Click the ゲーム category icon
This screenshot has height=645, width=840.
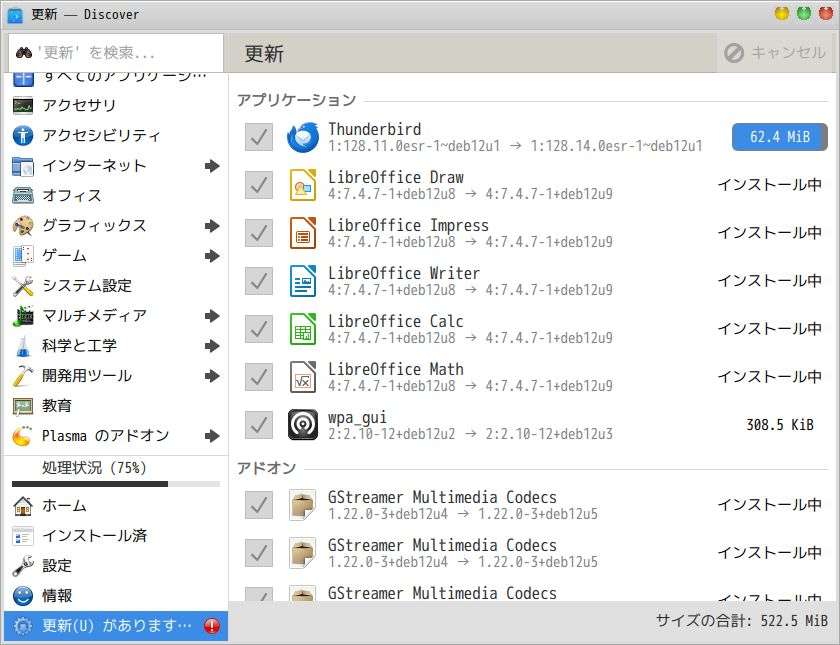23,256
